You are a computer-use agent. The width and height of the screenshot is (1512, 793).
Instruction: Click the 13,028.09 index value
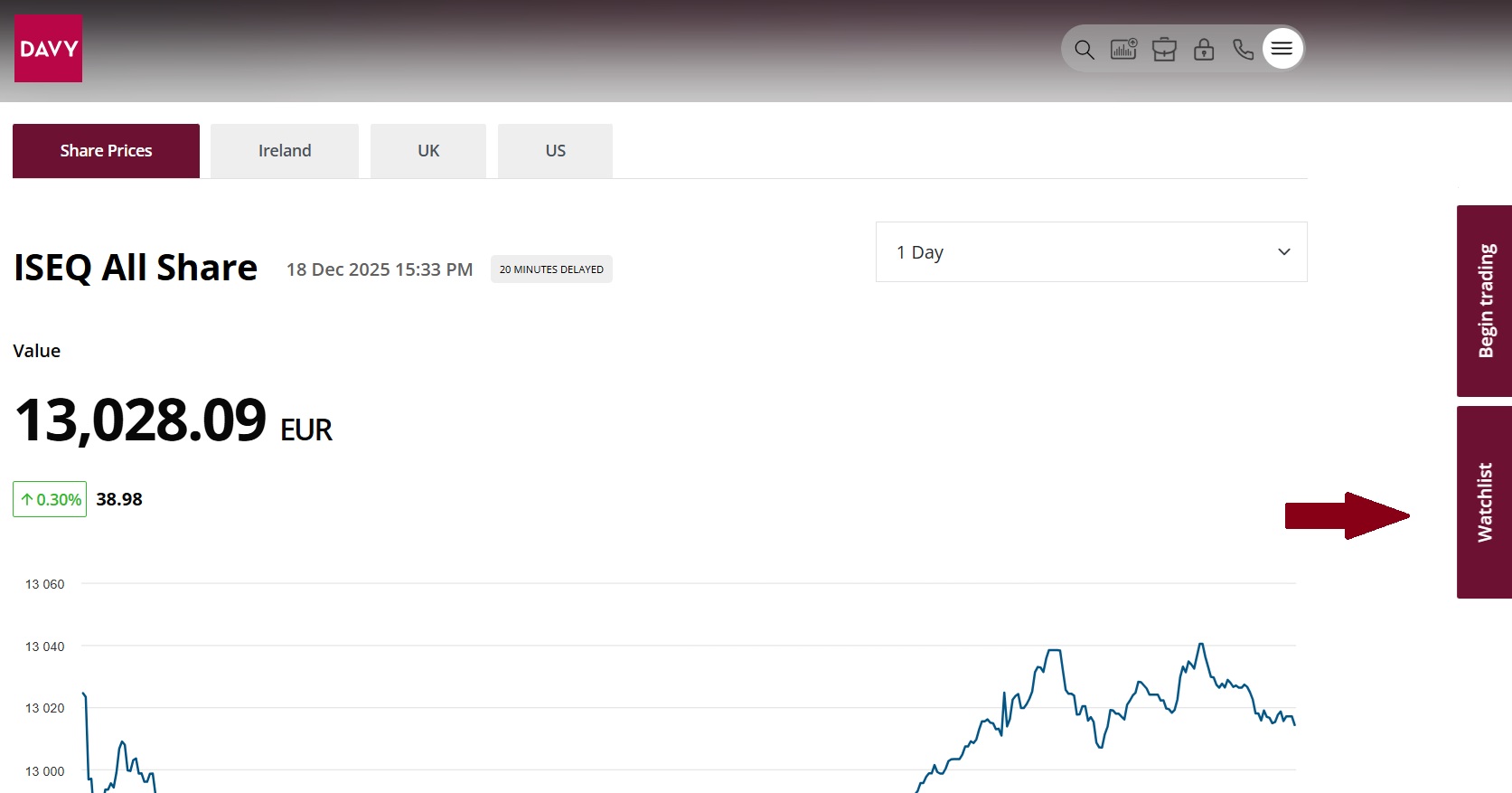click(x=141, y=420)
